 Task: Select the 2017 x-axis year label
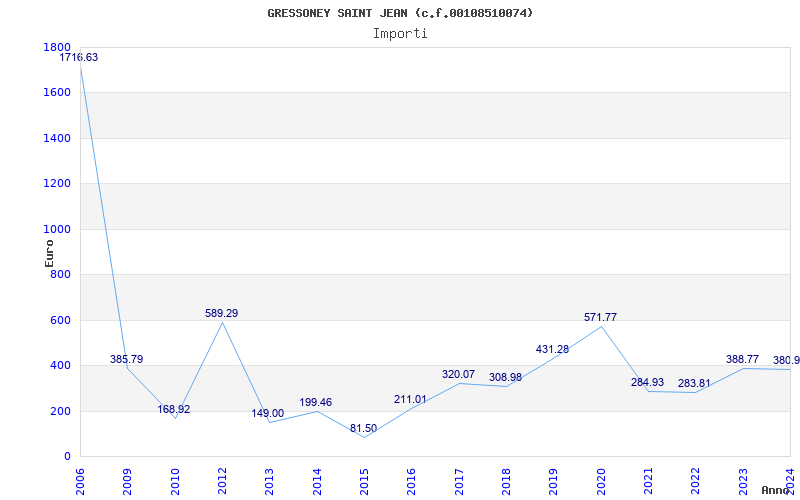point(459,482)
